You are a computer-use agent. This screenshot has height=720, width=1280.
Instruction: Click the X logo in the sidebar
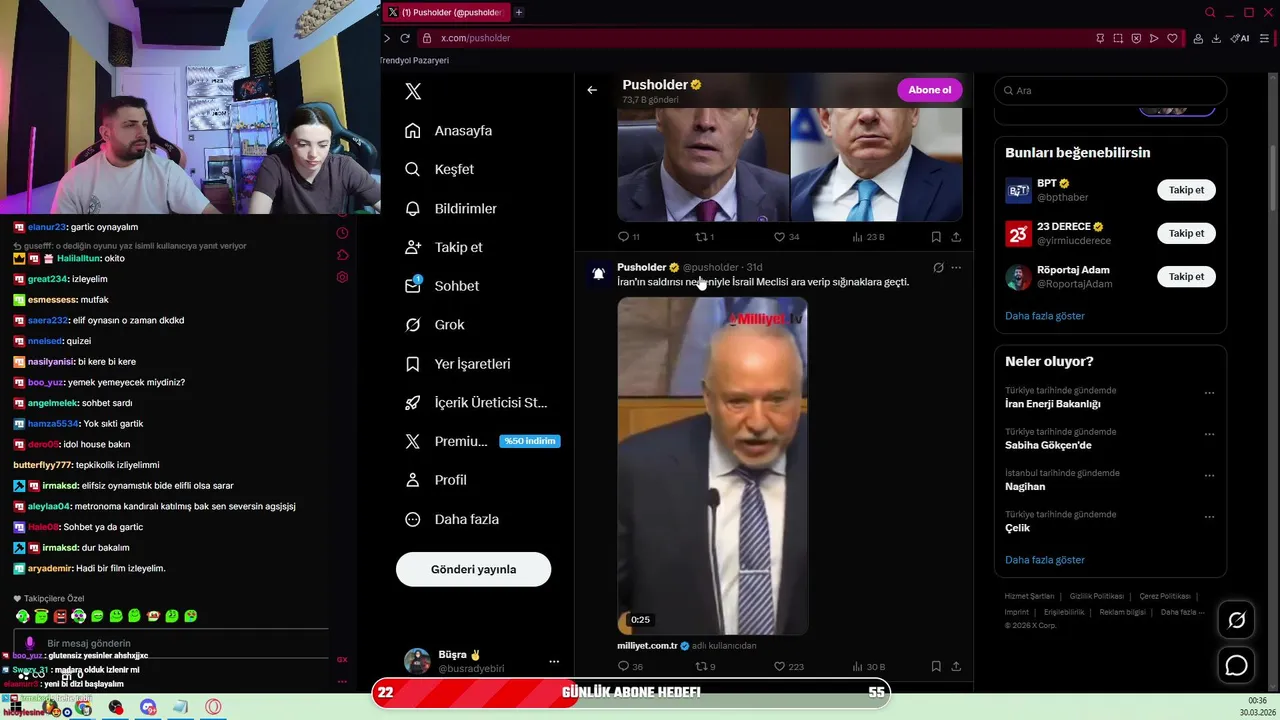tap(413, 92)
